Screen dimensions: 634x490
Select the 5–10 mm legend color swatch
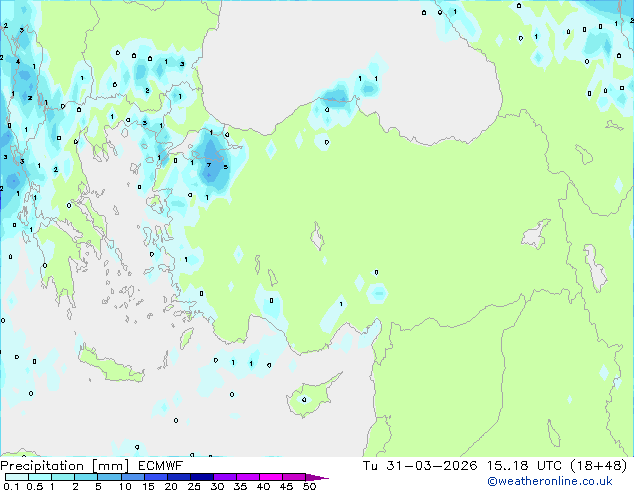click(x=109, y=477)
